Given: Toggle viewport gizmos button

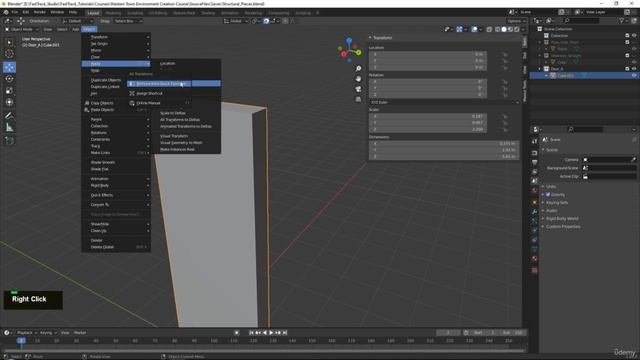Looking at the screenshot, I should 459,29.
